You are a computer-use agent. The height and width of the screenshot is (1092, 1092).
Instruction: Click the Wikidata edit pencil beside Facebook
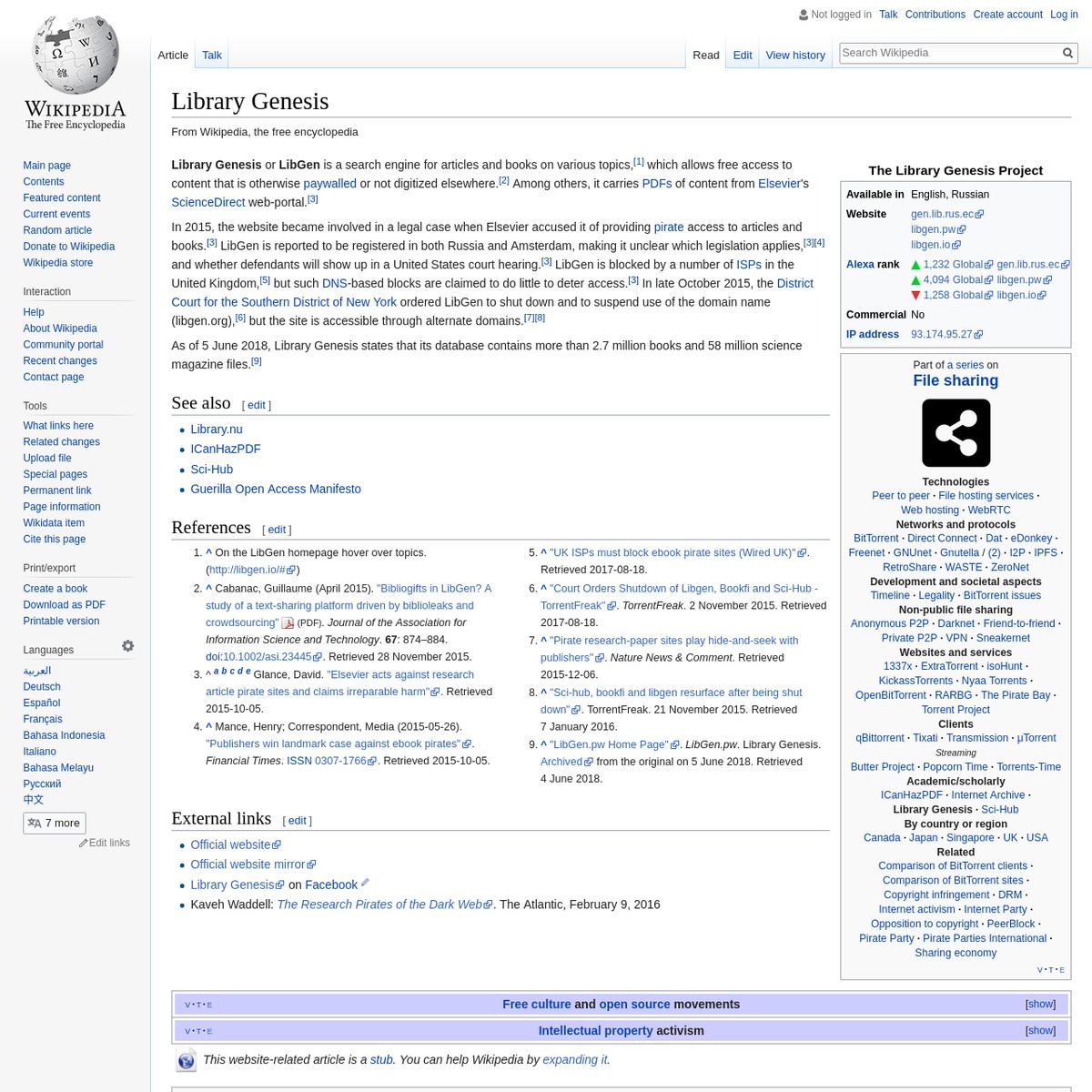coord(365,883)
